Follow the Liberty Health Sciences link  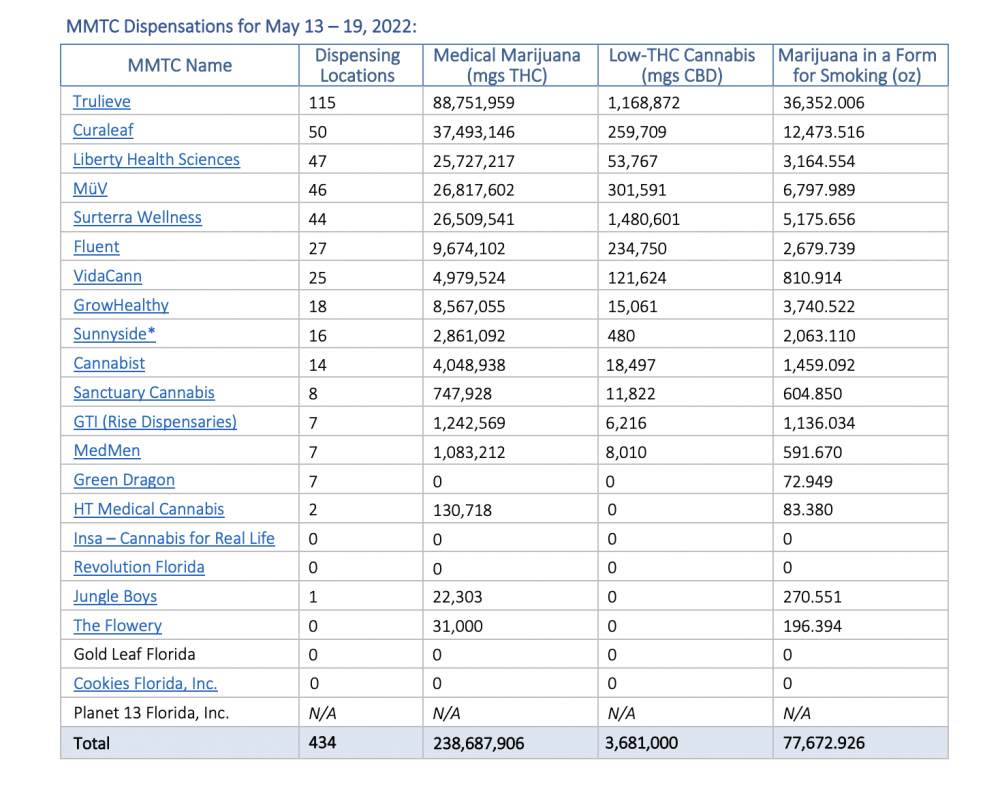point(156,159)
